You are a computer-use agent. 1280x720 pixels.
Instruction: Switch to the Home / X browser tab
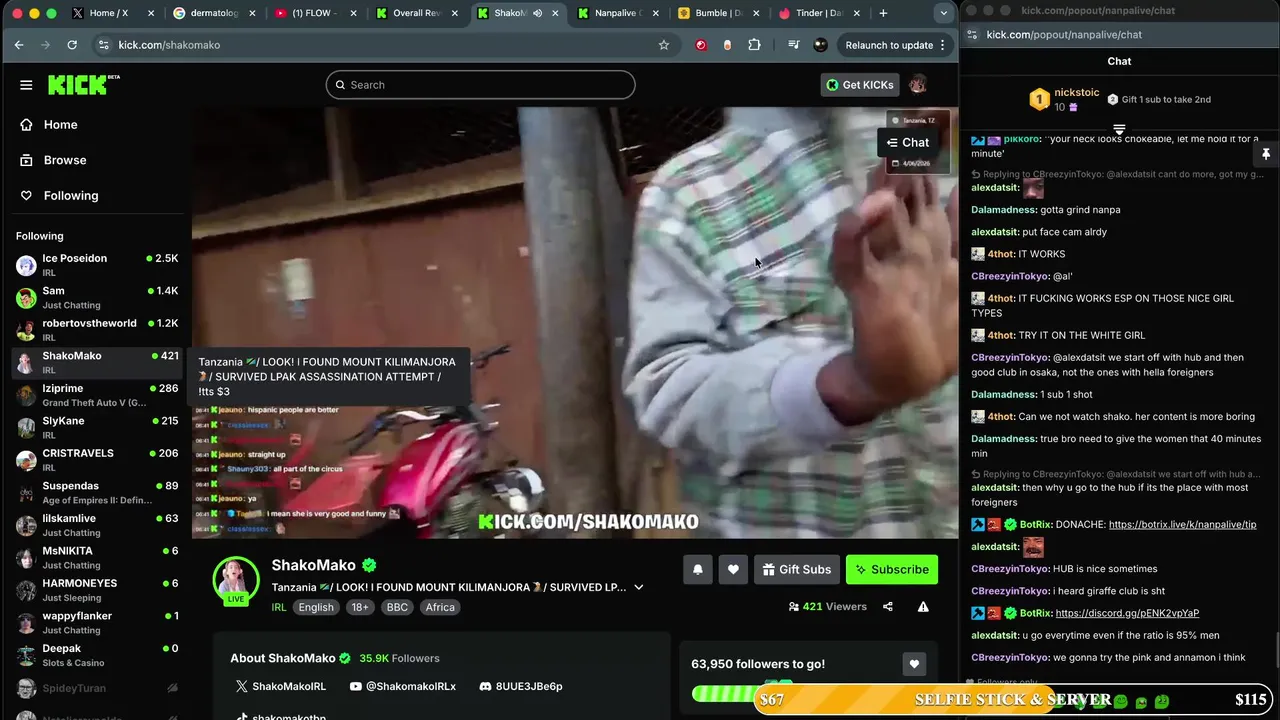click(x=113, y=13)
